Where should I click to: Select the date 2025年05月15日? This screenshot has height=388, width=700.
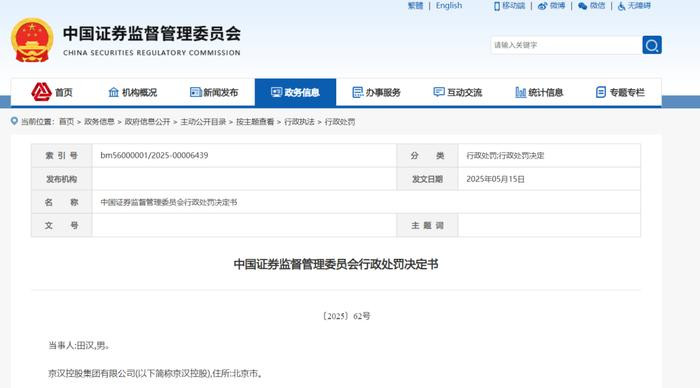(495, 179)
